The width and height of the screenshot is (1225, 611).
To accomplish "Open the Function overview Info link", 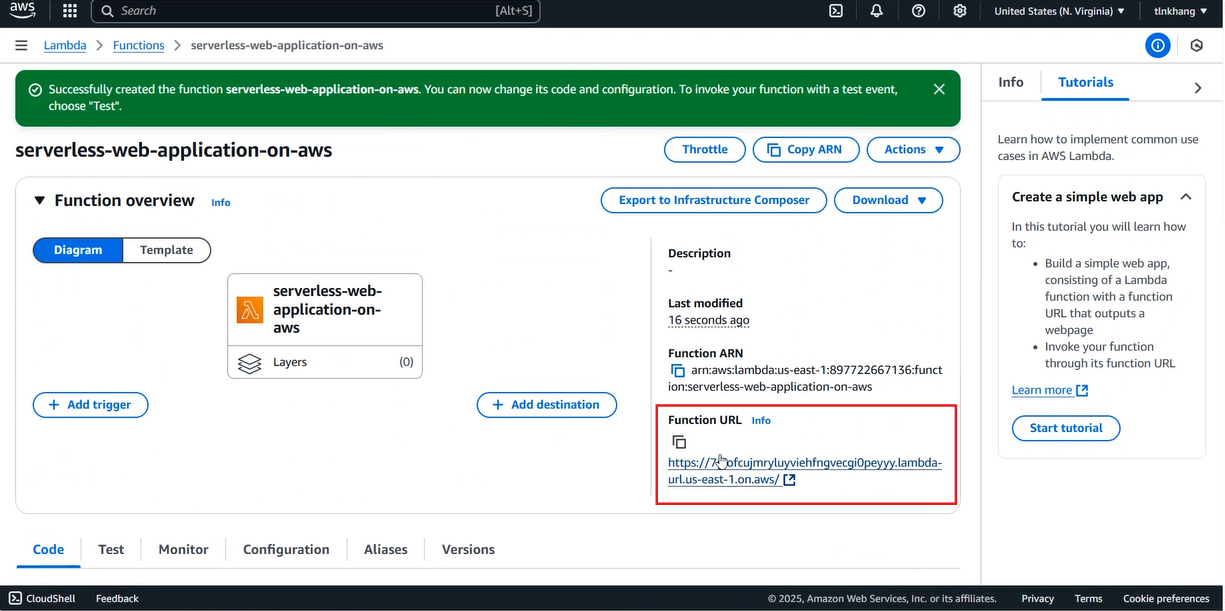I will (221, 203).
